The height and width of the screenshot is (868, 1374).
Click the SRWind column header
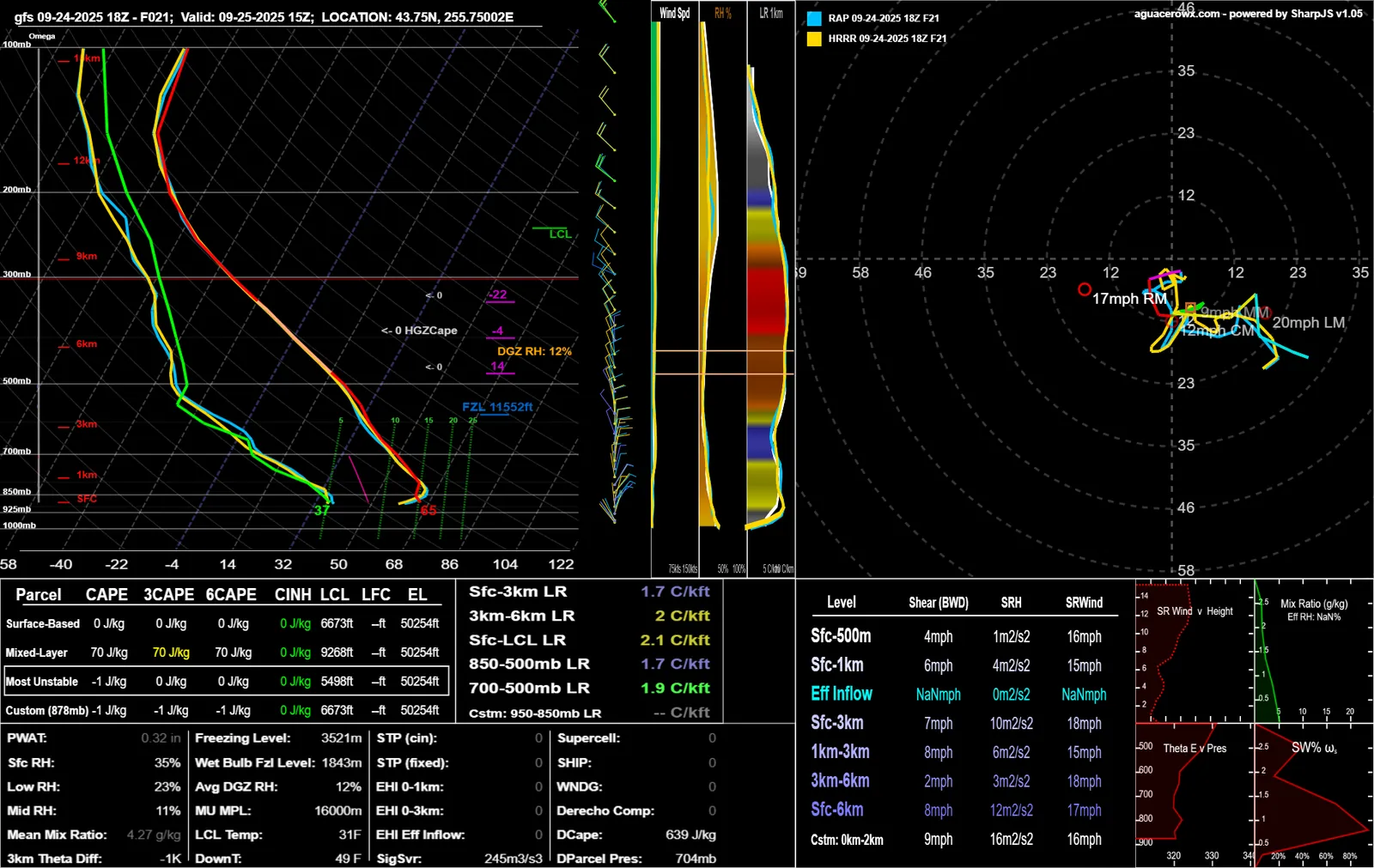1084,603
